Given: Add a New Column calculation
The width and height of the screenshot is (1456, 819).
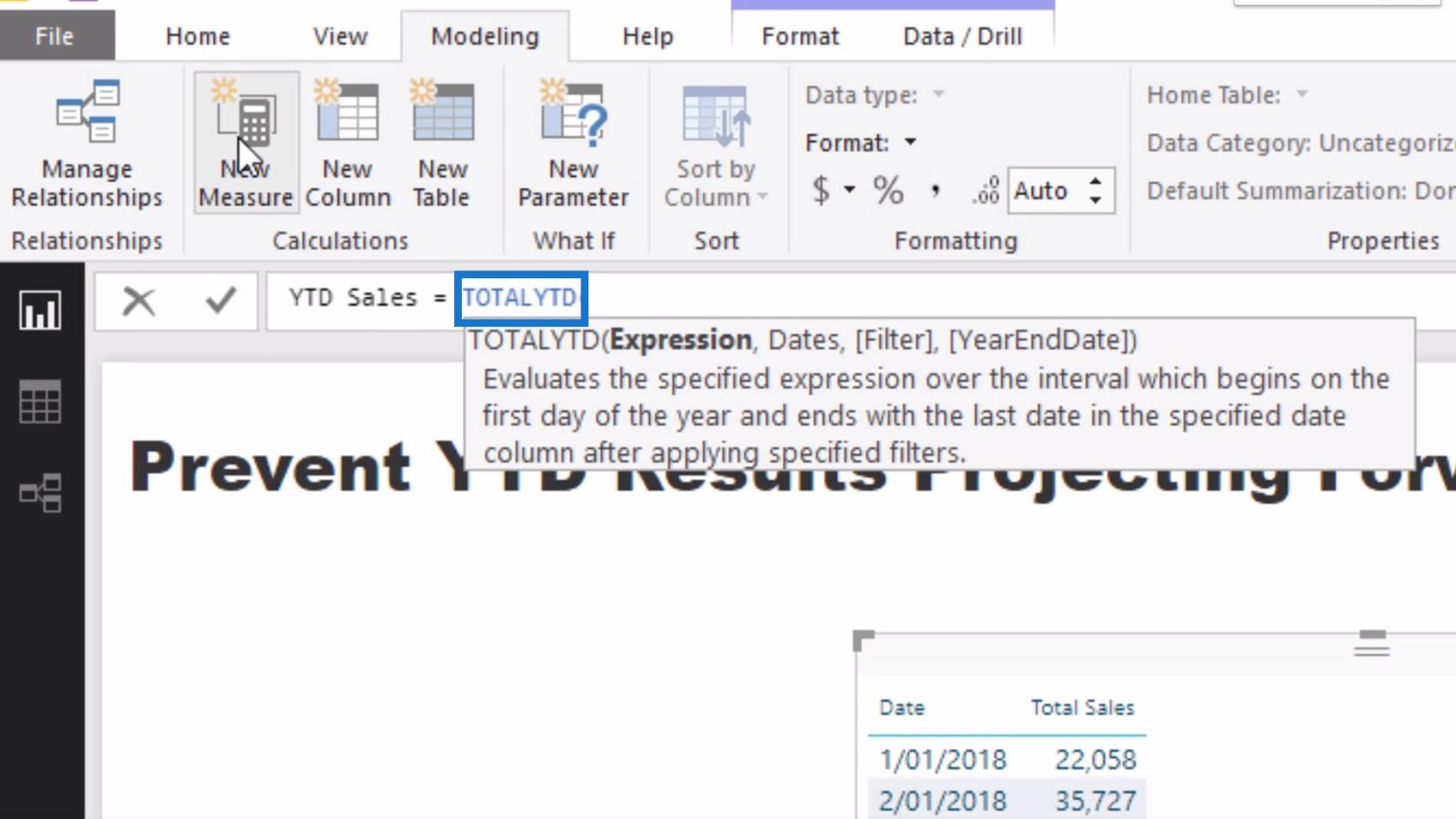Looking at the screenshot, I should [348, 143].
